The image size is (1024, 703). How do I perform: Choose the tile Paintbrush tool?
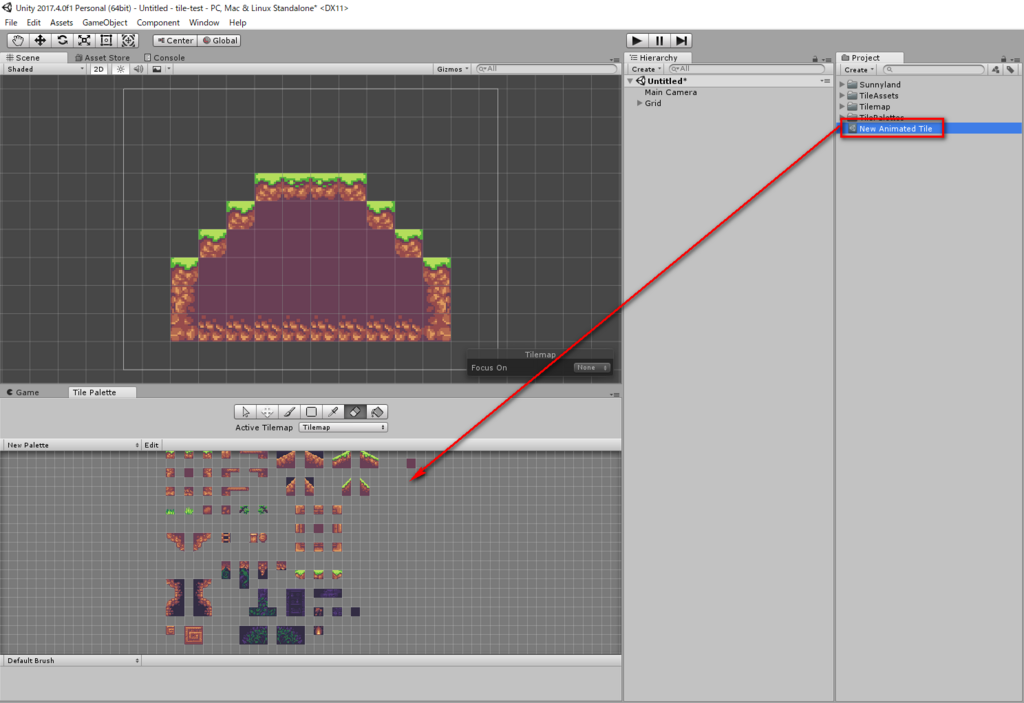[289, 412]
